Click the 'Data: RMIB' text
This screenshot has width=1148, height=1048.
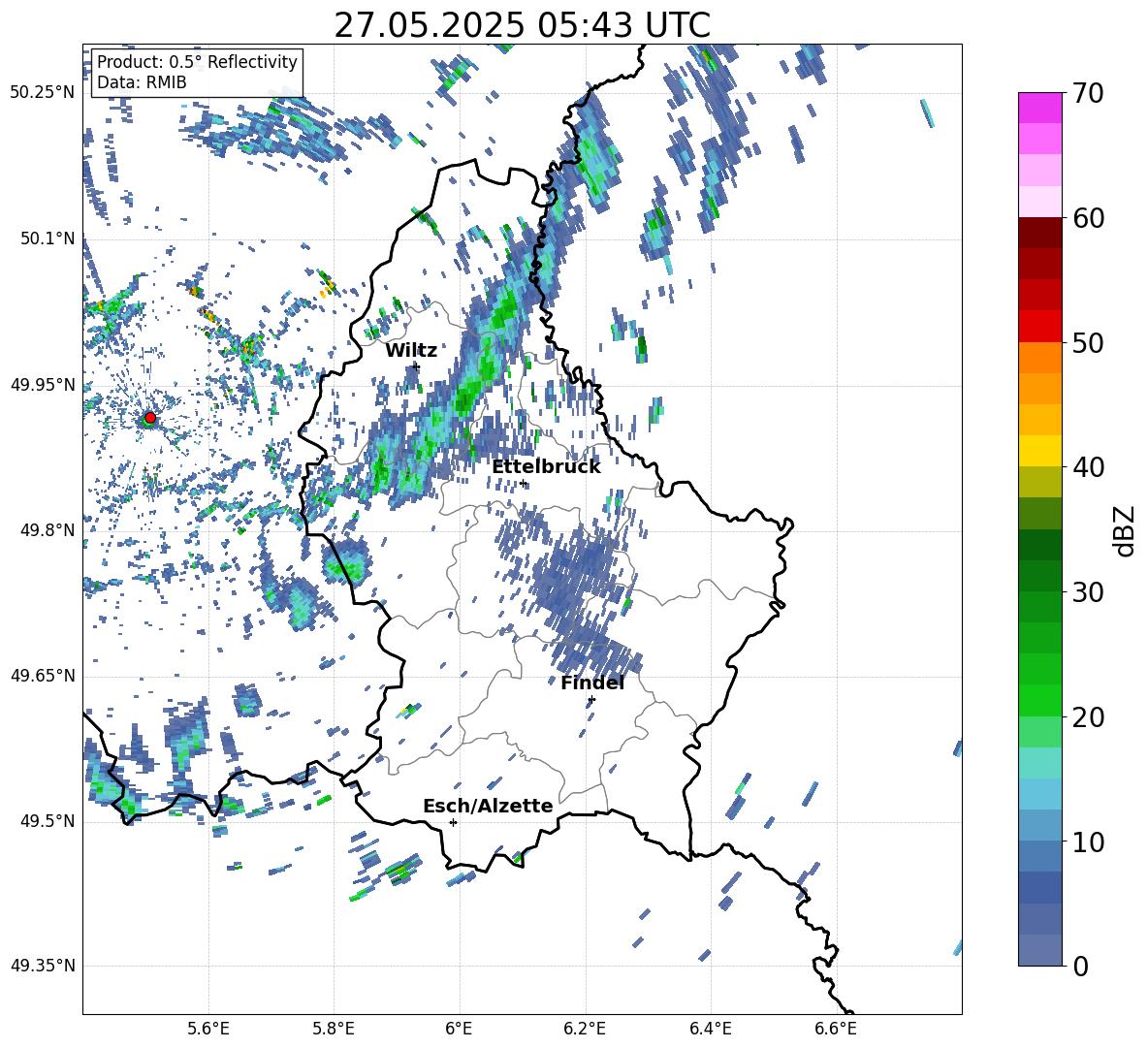point(142,82)
